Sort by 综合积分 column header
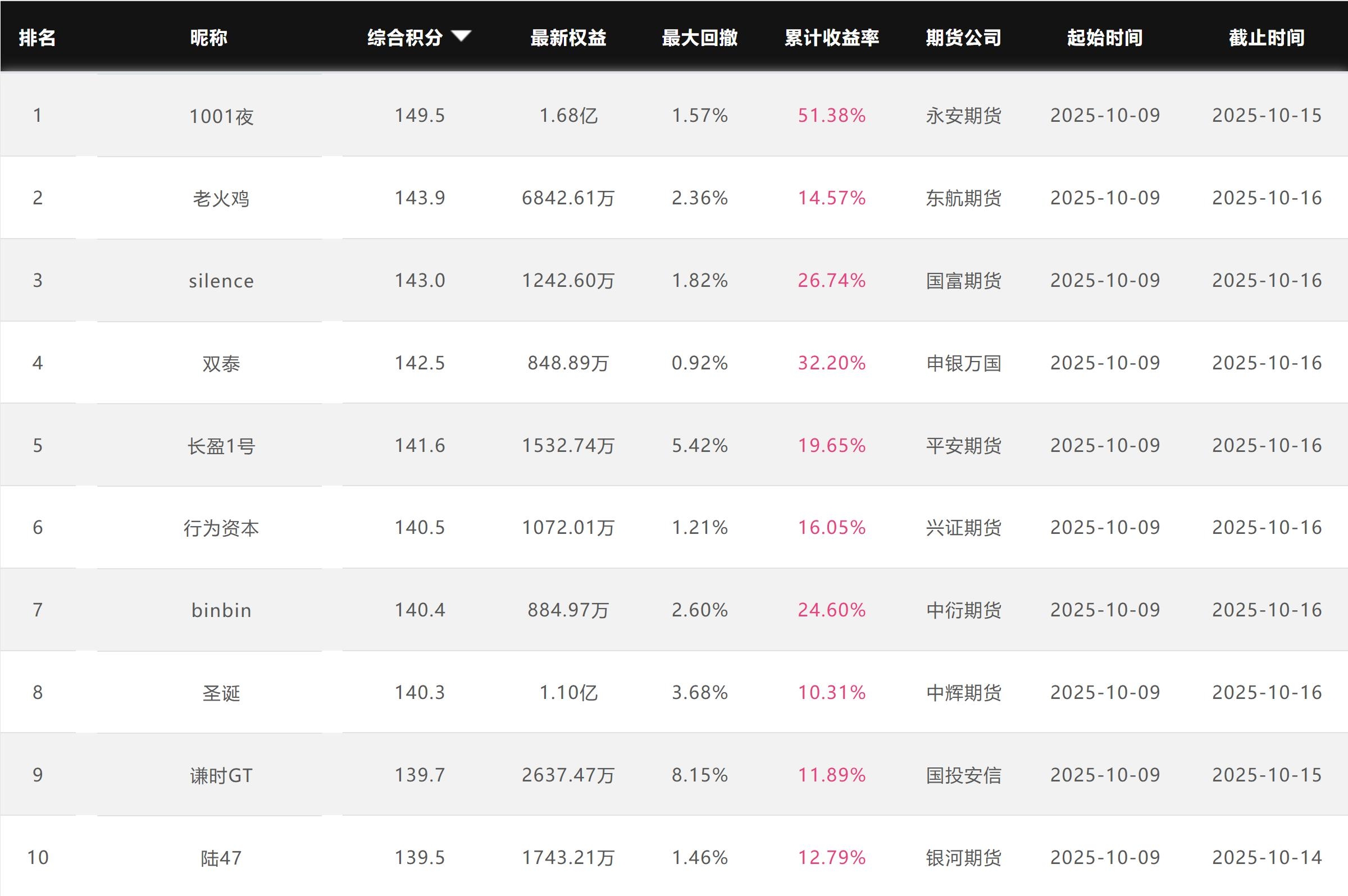Viewport: 1348px width, 896px height. click(x=405, y=38)
